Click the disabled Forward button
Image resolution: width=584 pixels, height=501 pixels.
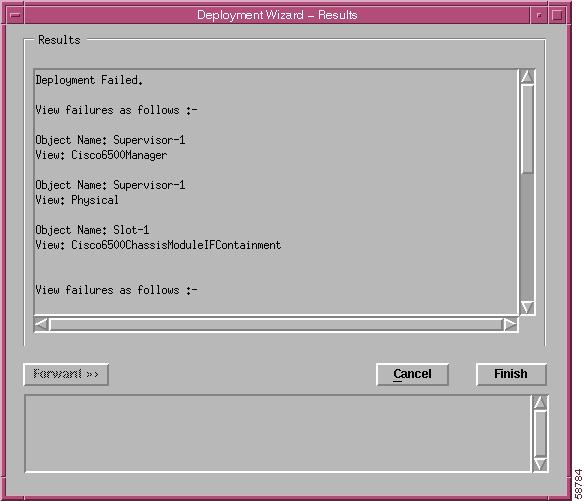tap(66, 374)
